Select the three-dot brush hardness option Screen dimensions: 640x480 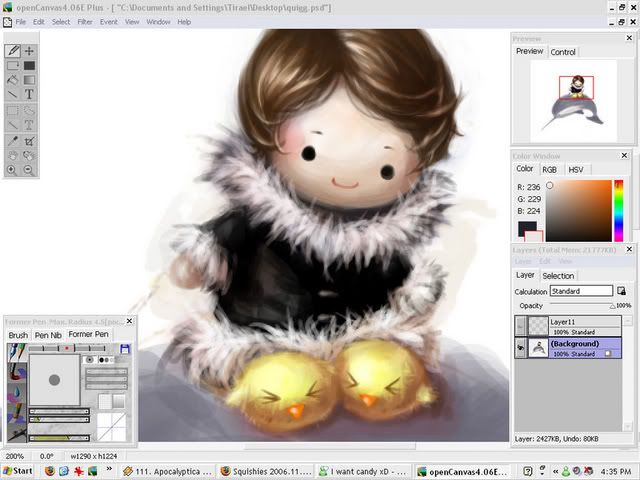click(x=106, y=360)
